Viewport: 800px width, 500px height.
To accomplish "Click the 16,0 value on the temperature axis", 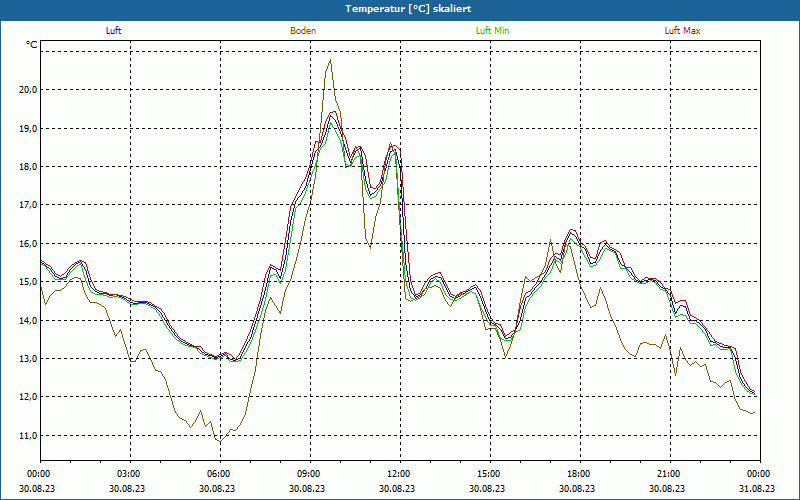I will 28,244.
